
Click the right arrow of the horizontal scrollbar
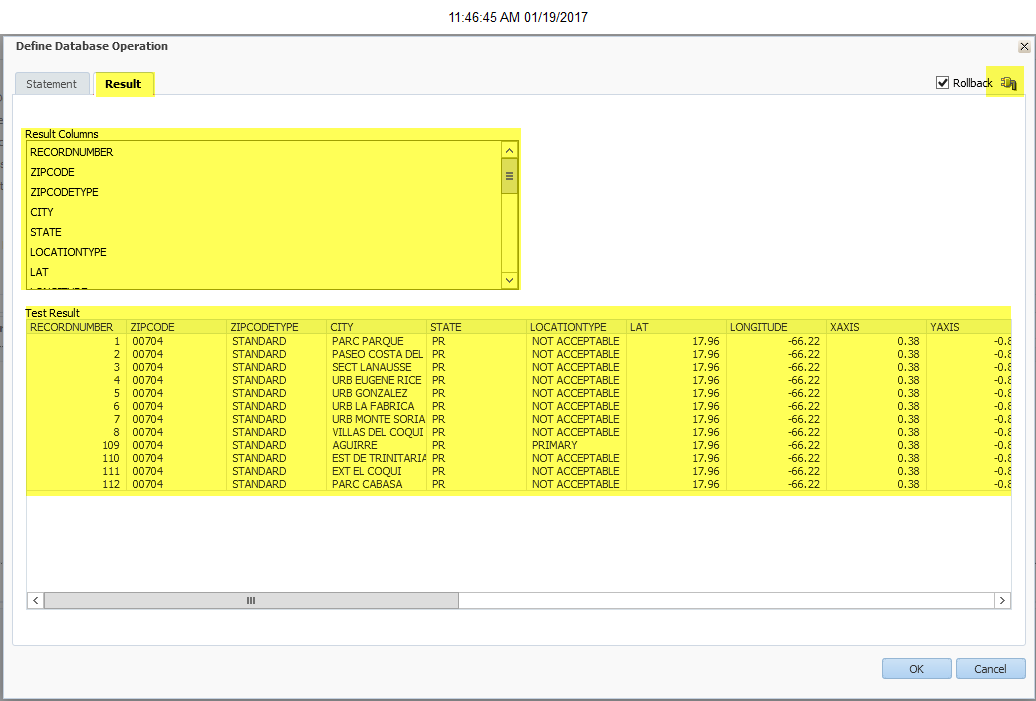(x=1003, y=600)
